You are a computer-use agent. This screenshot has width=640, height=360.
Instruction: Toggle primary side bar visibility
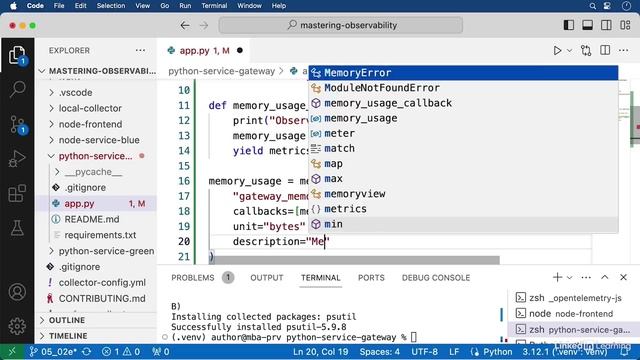pyautogui.click(x=569, y=25)
